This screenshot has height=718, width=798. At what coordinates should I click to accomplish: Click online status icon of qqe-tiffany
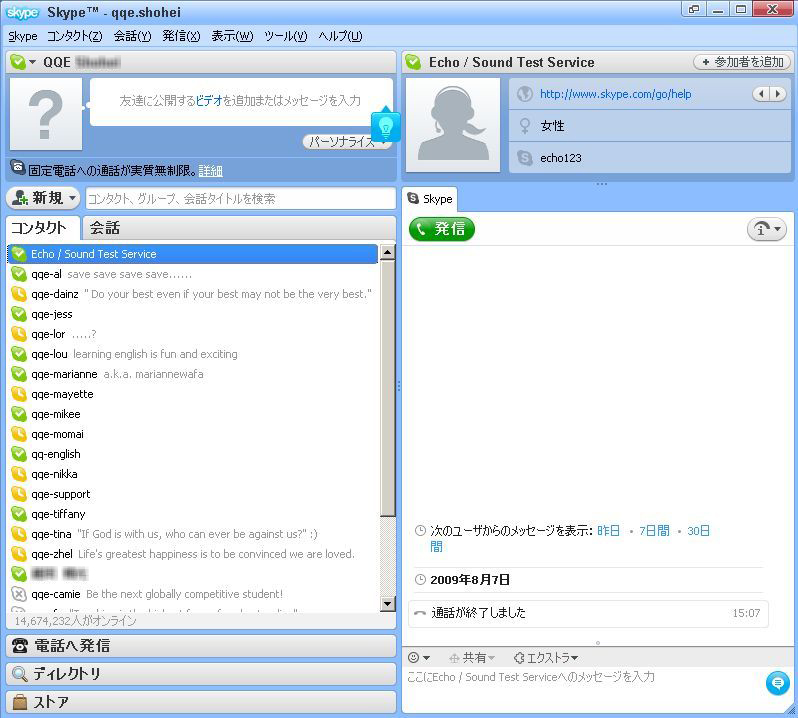pos(19,514)
